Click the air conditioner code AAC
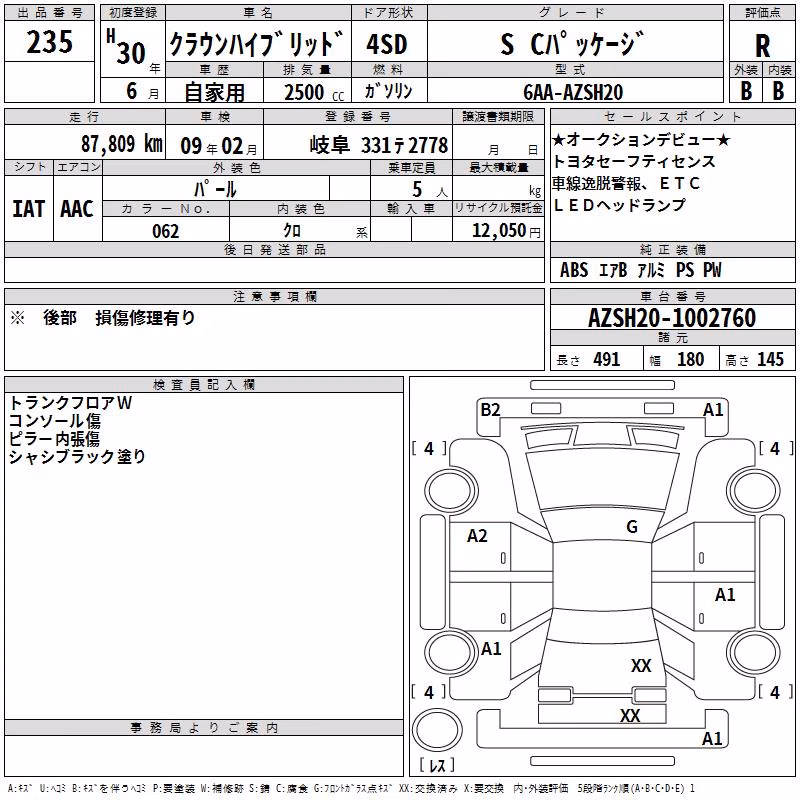Screen dimensions: 800x800 click(77, 209)
